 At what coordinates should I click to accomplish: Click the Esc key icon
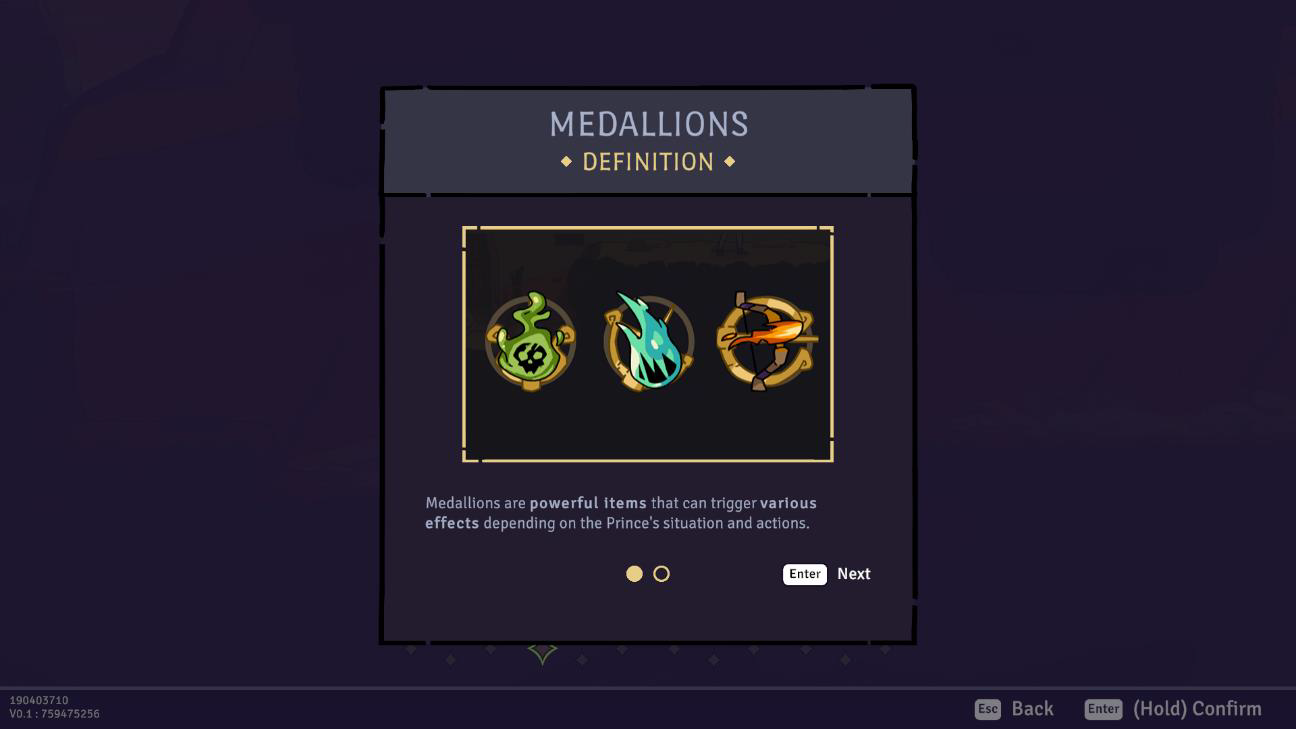click(988, 709)
